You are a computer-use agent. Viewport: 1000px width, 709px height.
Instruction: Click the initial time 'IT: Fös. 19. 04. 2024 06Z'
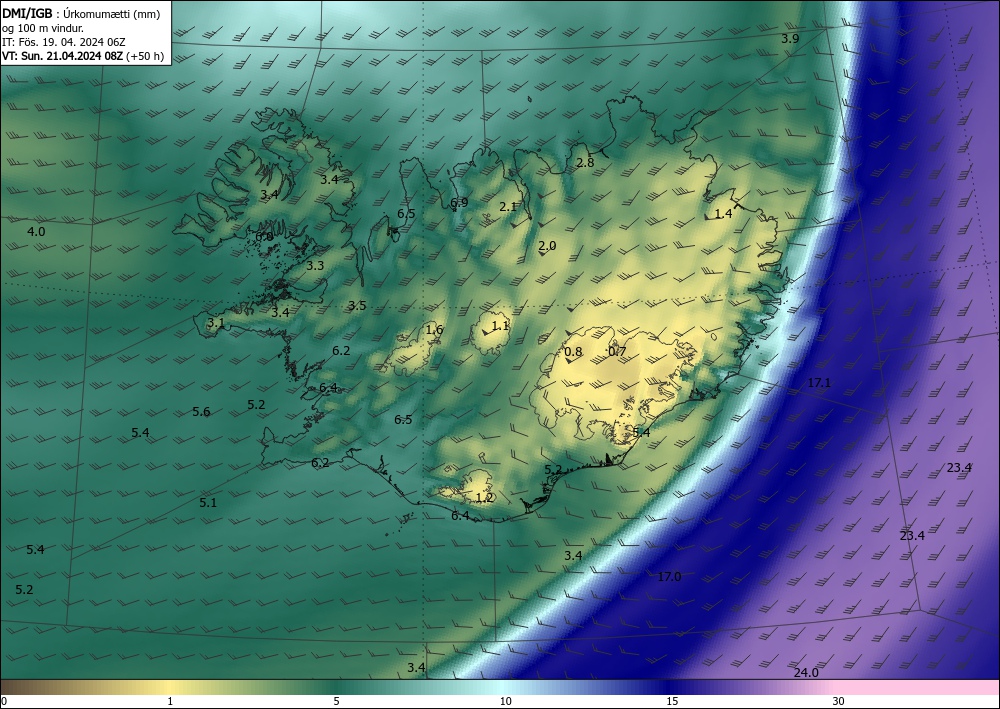point(64,42)
